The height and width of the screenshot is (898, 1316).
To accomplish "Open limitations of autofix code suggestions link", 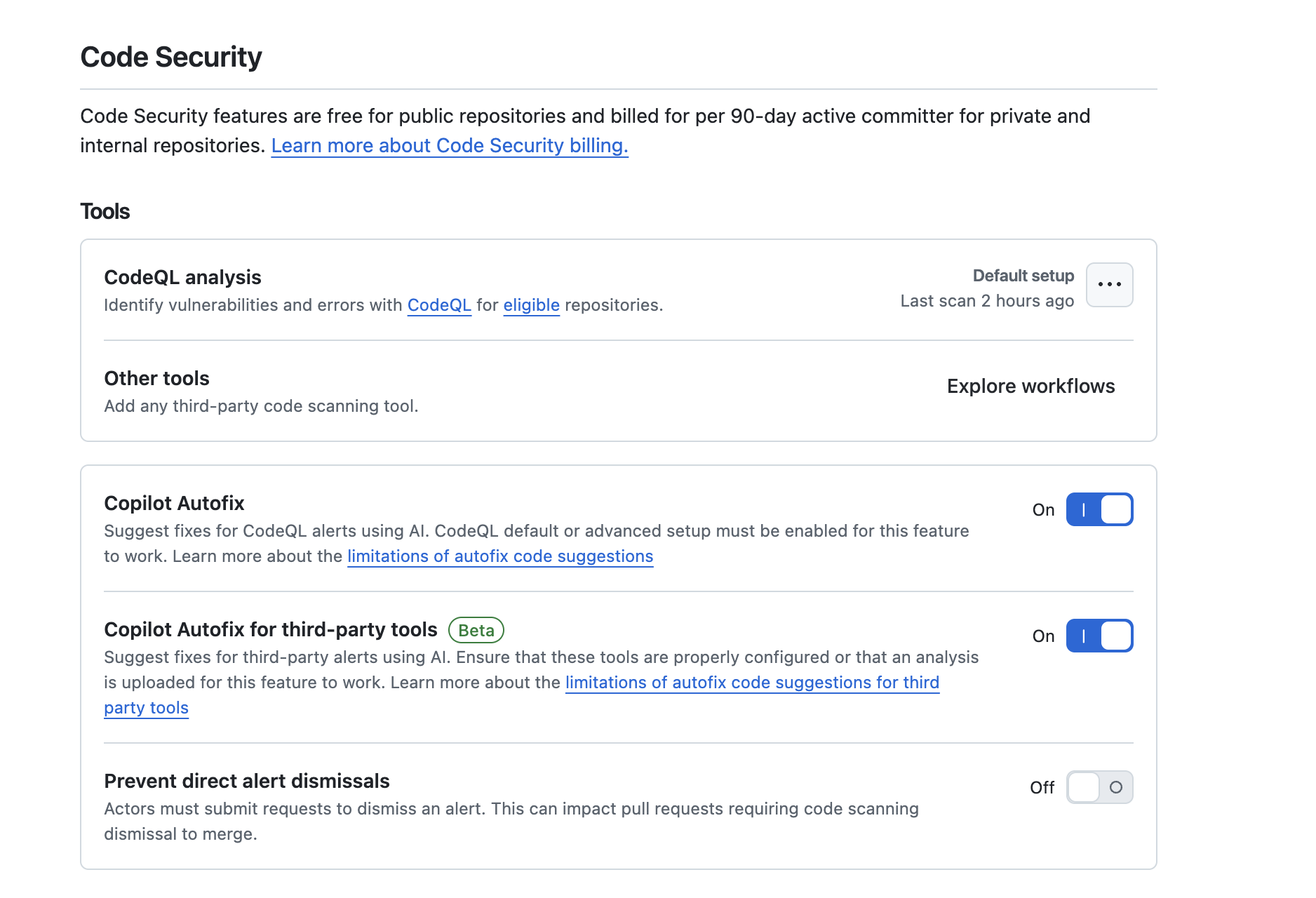I will (x=500, y=556).
